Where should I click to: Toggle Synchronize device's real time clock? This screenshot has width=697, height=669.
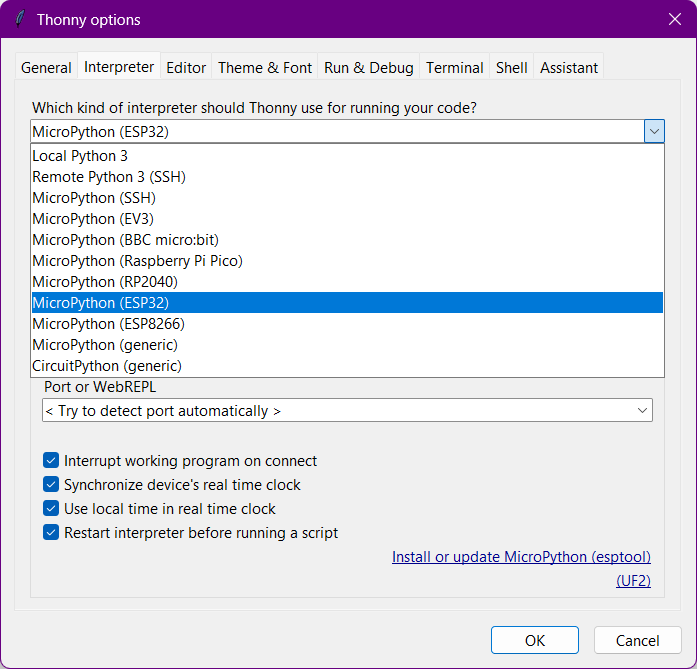pyautogui.click(x=51, y=485)
